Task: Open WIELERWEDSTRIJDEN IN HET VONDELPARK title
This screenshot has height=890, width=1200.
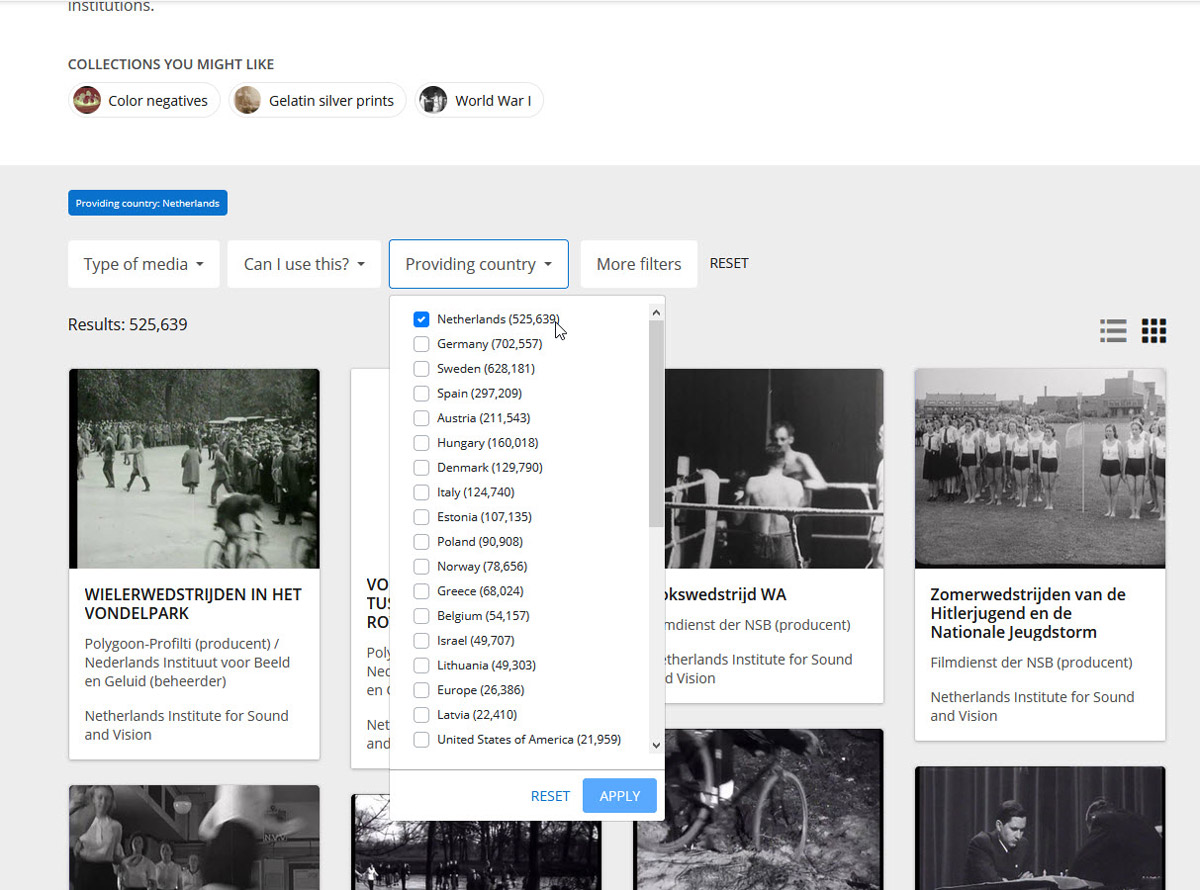Action: click(193, 604)
